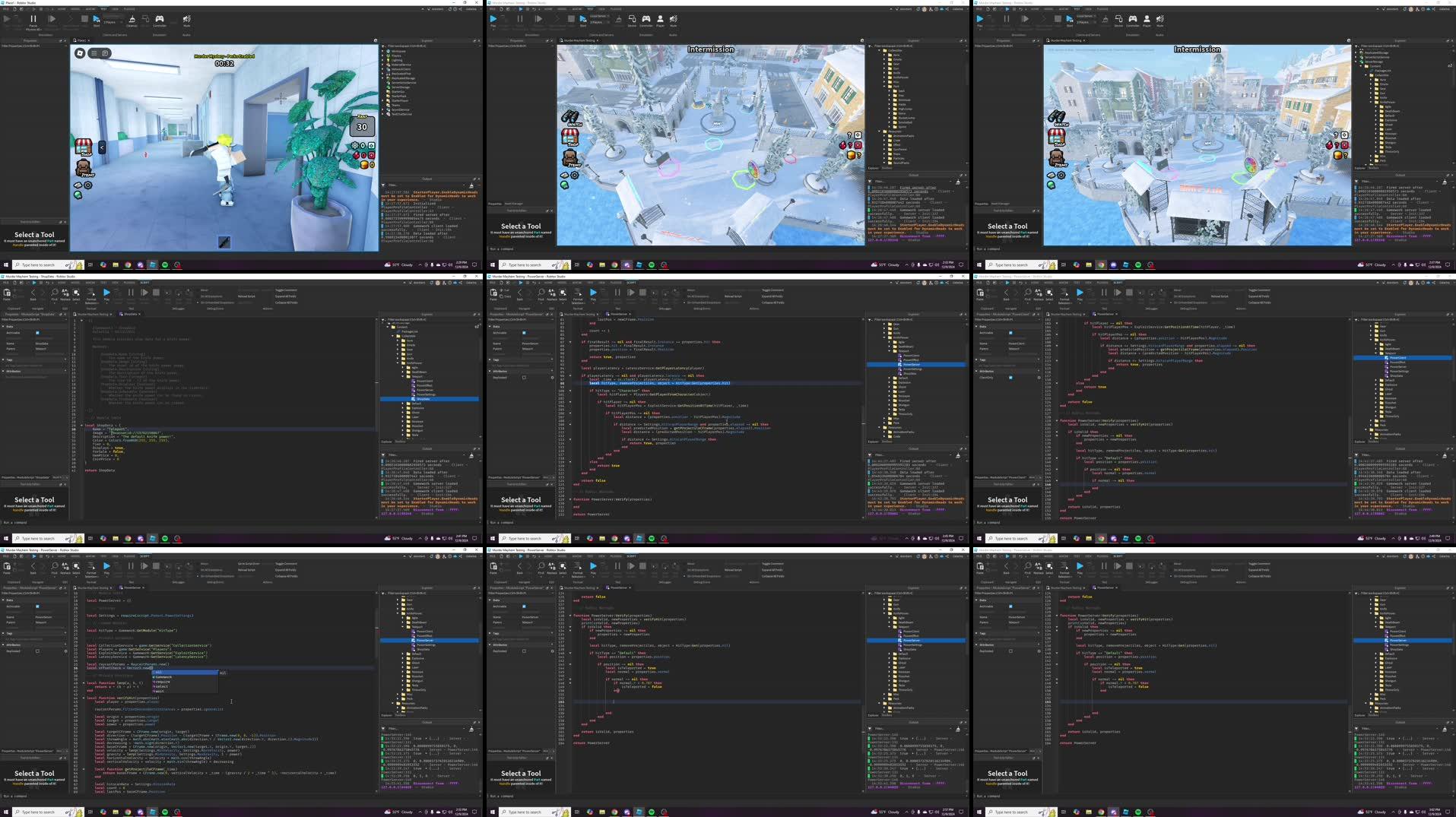The width and height of the screenshot is (1456, 817).
Task: Click the Replace icon in the highlighted-line-98 frame
Action: [552, 293]
